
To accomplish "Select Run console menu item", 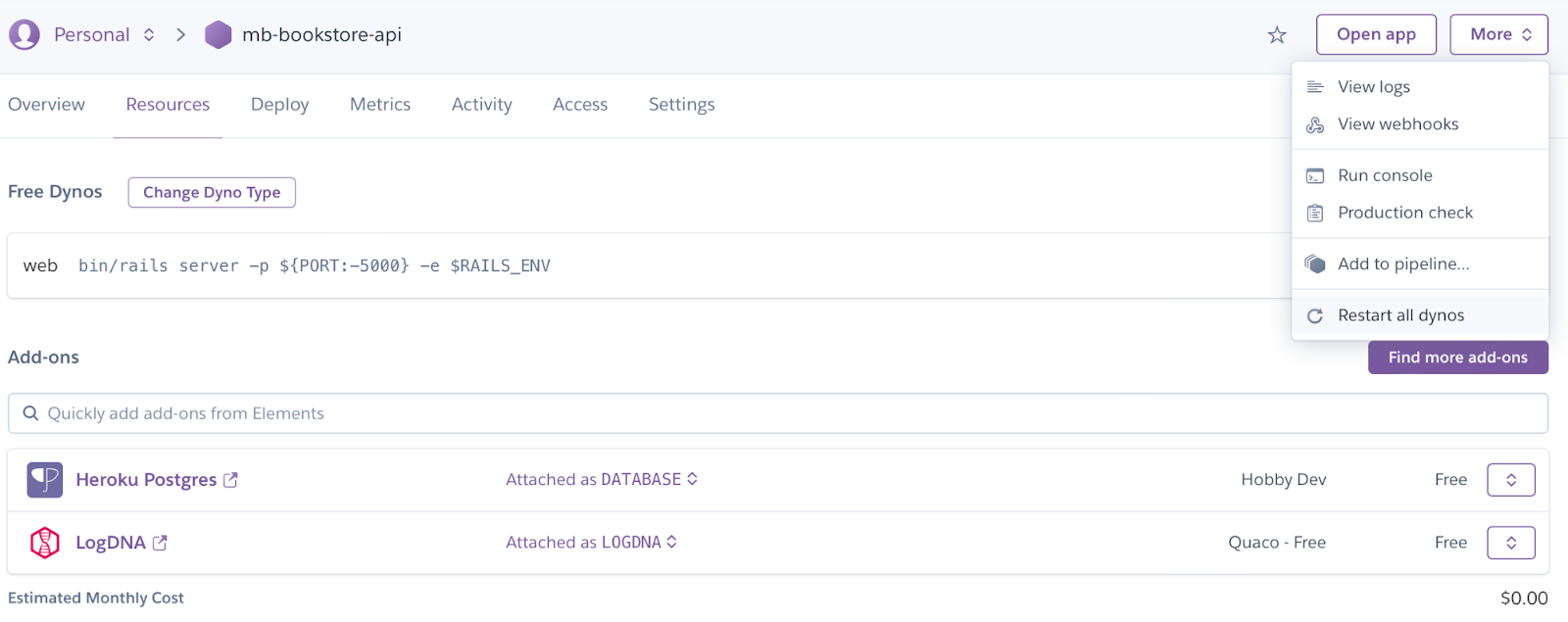I will (x=1420, y=176).
